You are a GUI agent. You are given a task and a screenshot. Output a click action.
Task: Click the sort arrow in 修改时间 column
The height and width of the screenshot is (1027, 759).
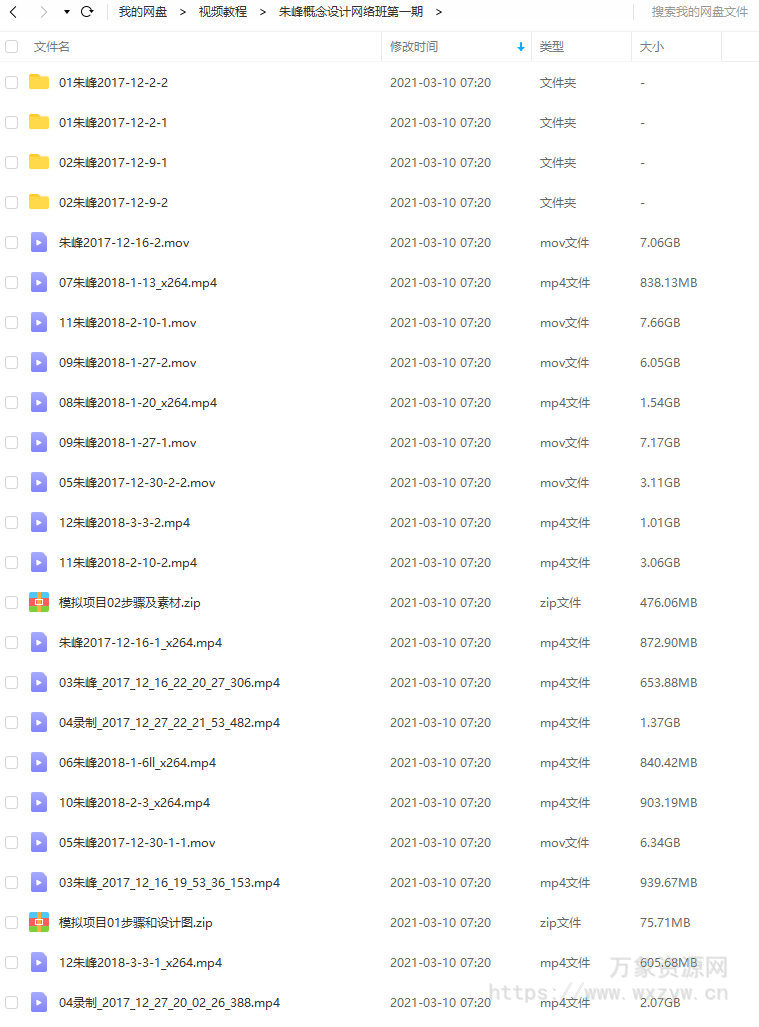coord(521,47)
